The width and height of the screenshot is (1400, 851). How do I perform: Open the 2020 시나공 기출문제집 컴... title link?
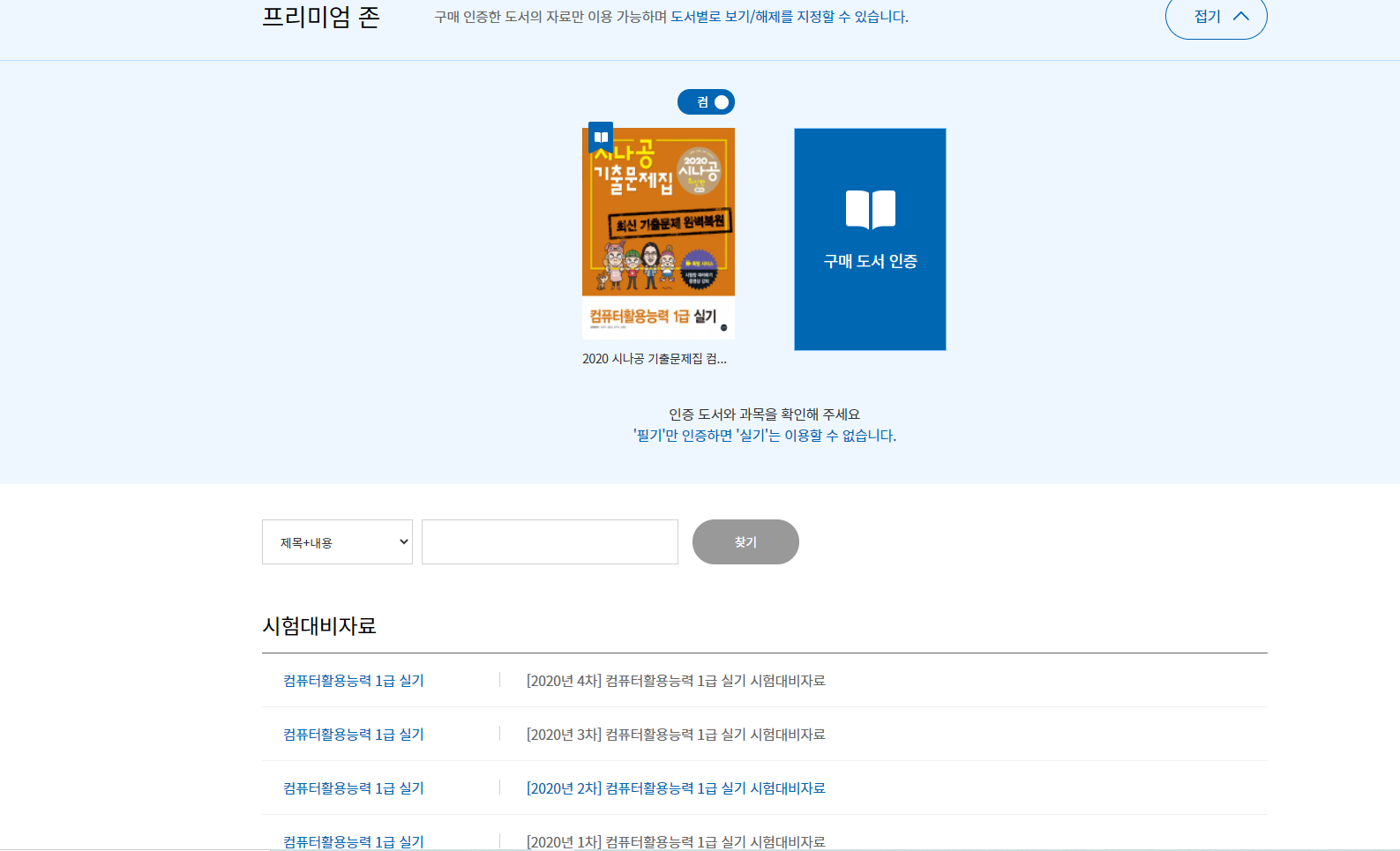pyautogui.click(x=655, y=359)
